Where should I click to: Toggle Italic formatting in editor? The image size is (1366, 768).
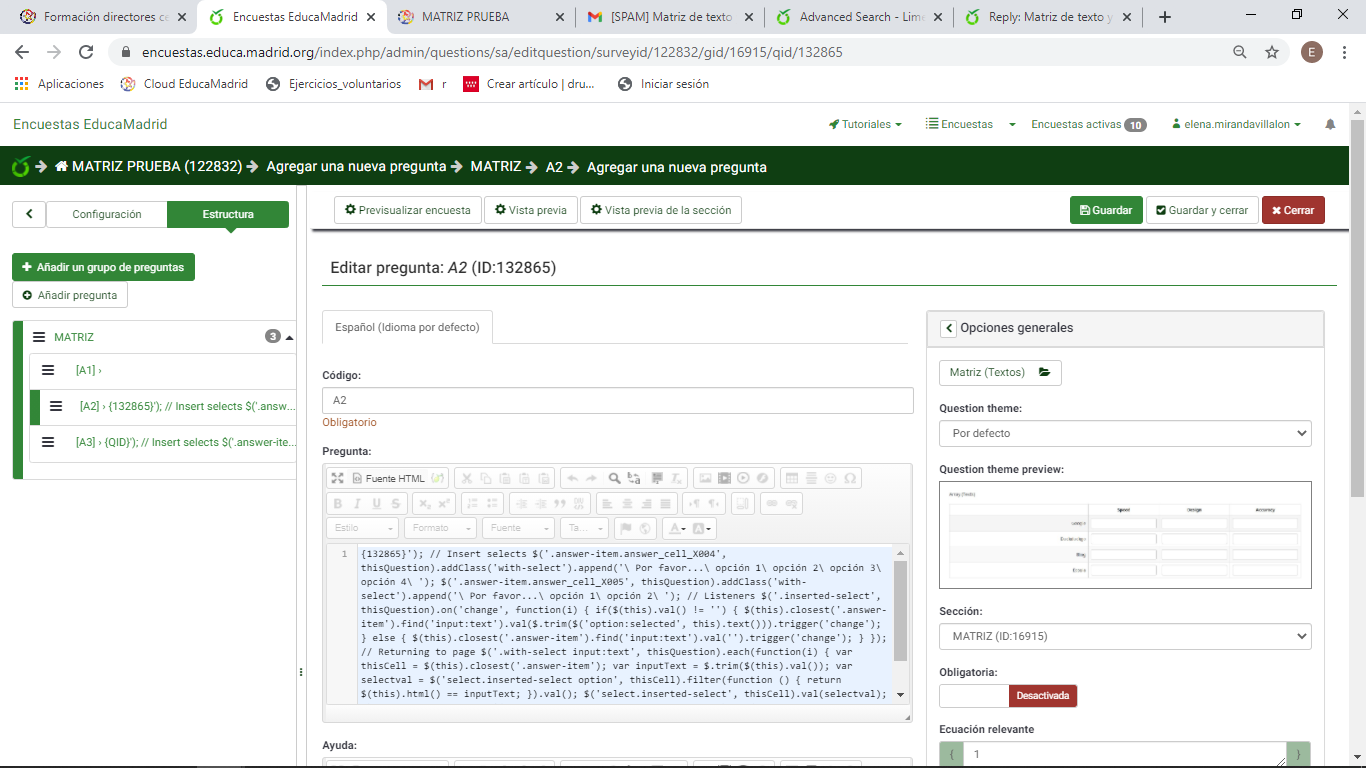tap(357, 503)
